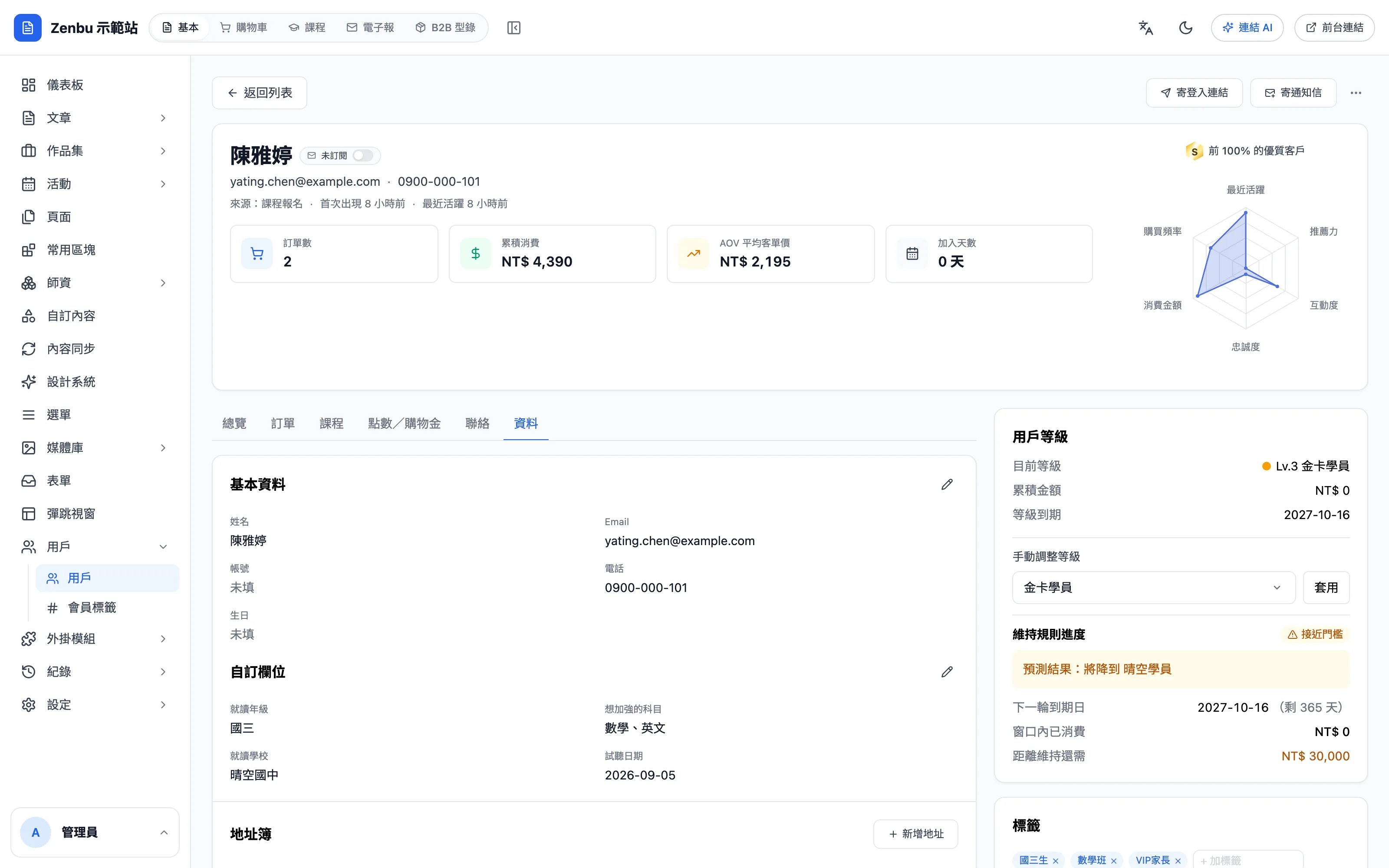Edit 自訂欄位 using the pencil icon
The height and width of the screenshot is (868, 1389).
(947, 672)
